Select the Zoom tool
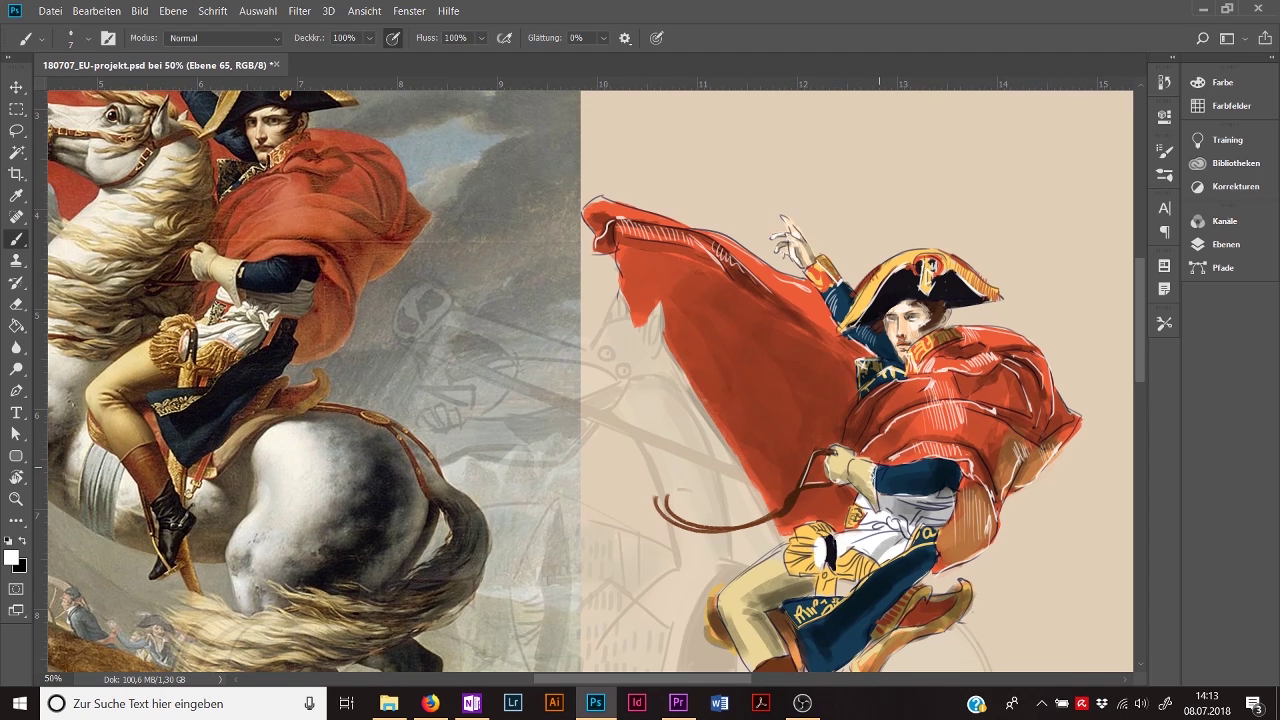Screen dimensions: 1280x720 16,499
